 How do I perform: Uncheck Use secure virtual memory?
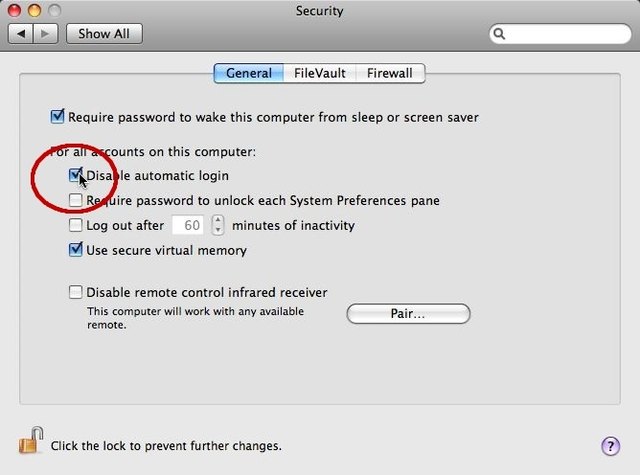tap(76, 250)
